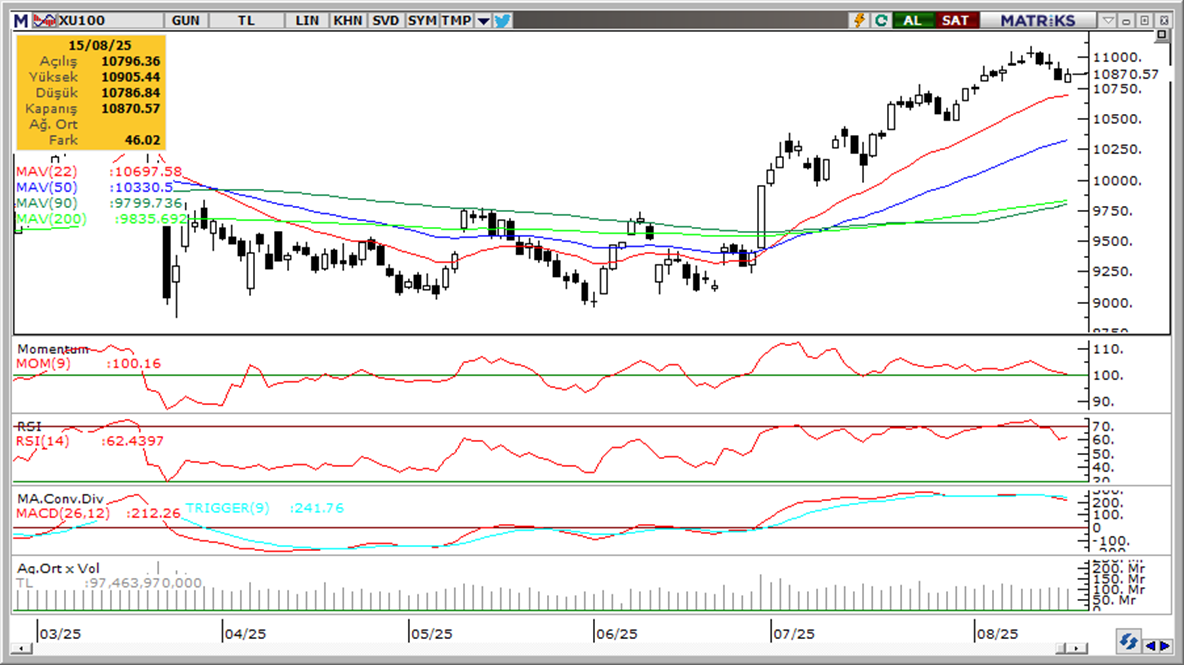Click the KHN toolbar button

click(347, 20)
